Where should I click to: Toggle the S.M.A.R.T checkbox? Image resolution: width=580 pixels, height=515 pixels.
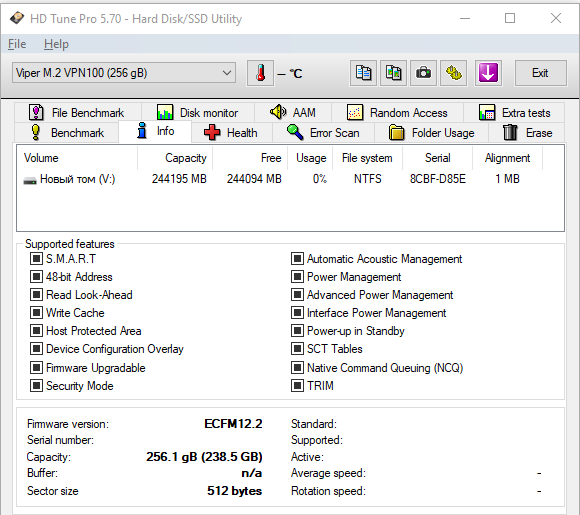(x=36, y=258)
